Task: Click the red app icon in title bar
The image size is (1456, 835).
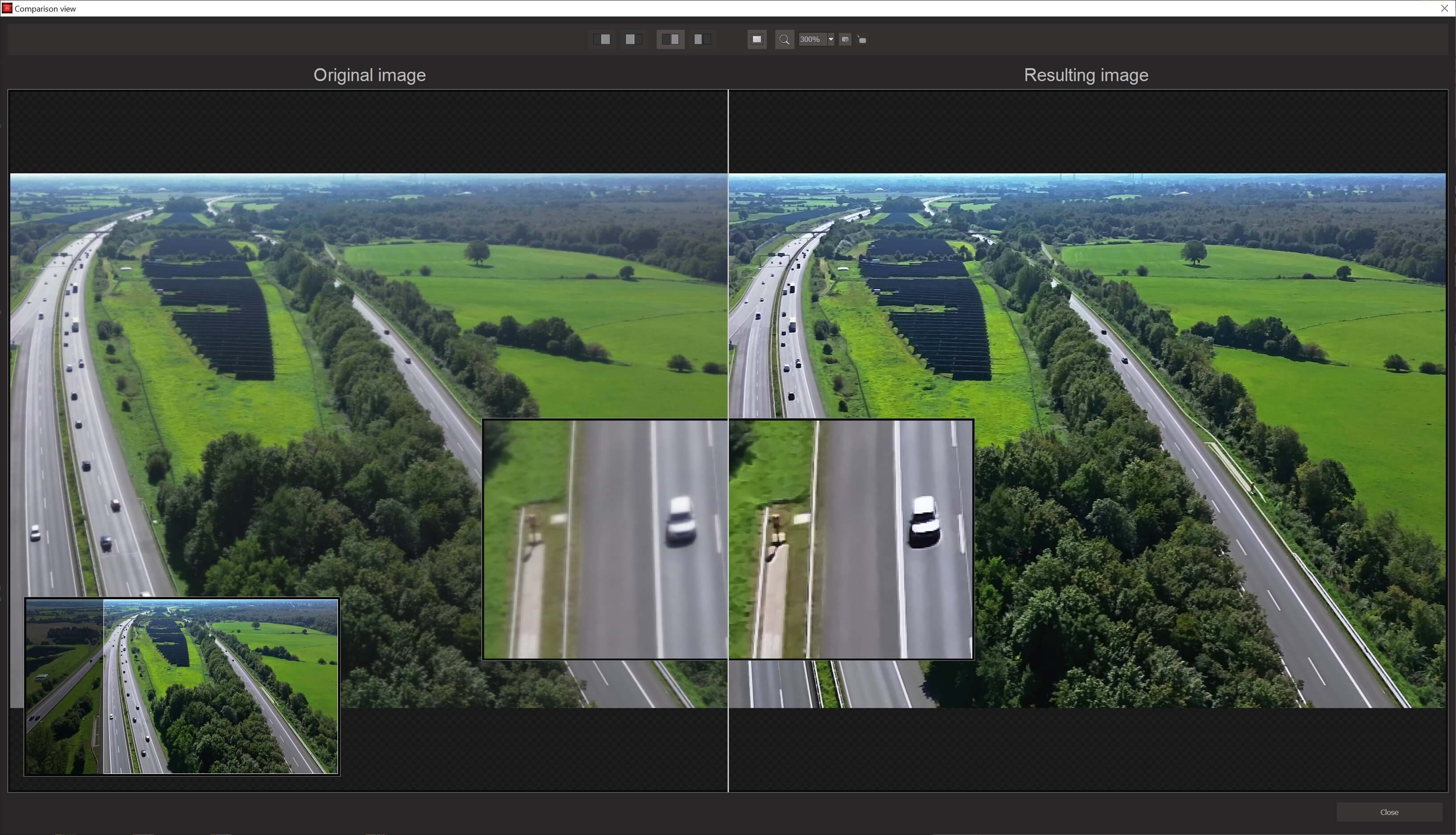Action: pos(7,8)
